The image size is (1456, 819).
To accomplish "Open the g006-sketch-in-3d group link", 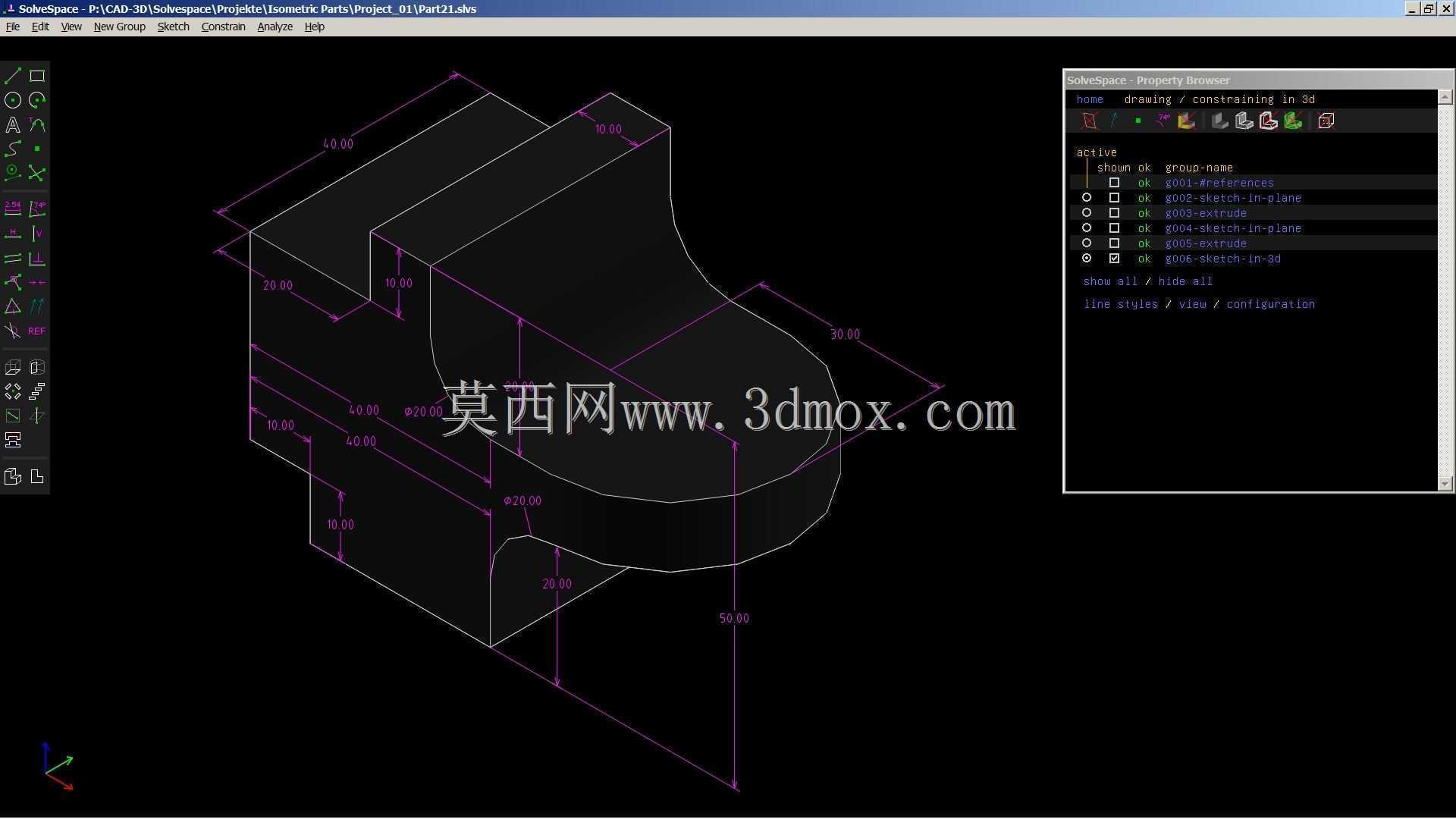I will pos(1222,259).
